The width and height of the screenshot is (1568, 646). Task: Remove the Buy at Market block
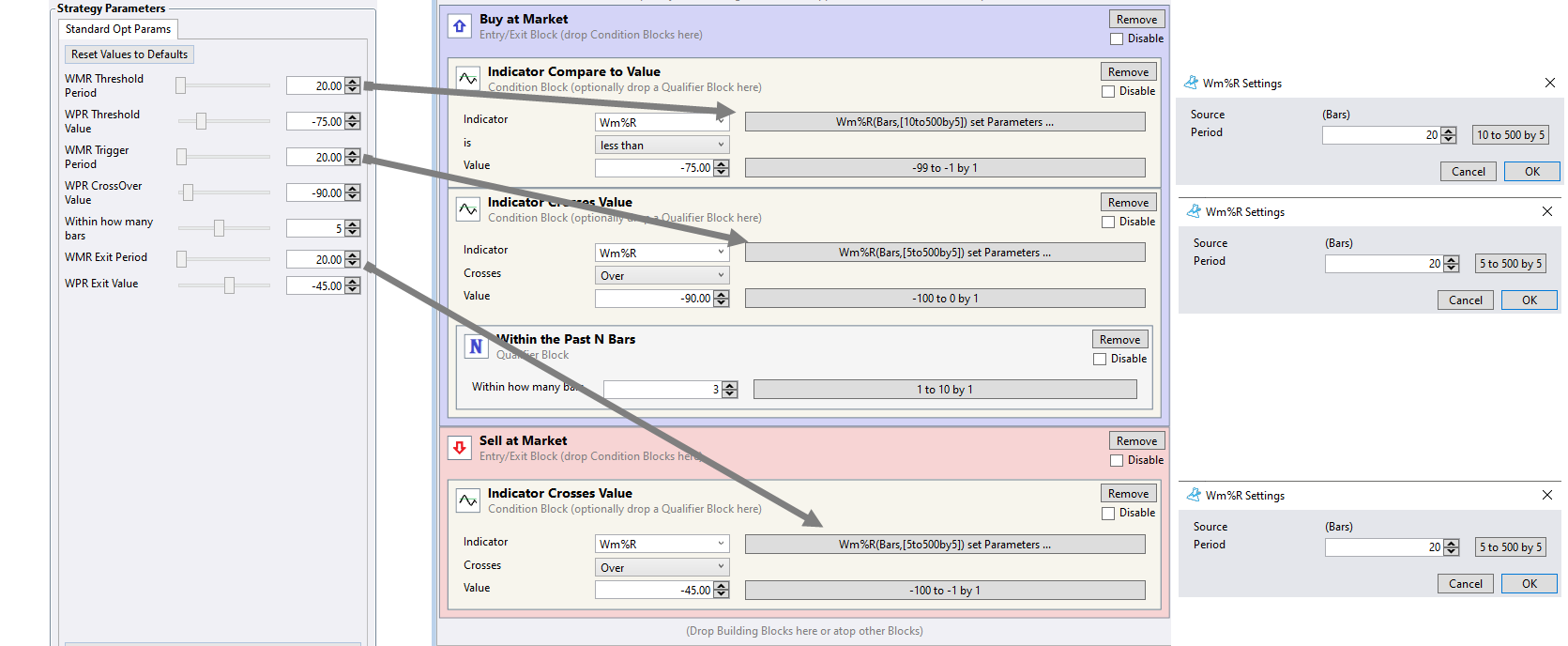click(x=1136, y=19)
